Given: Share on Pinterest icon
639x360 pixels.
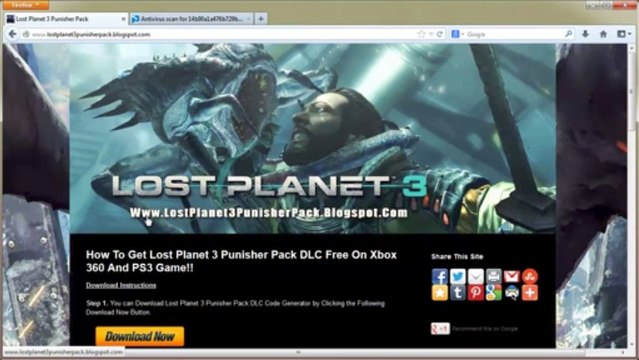Looking at the screenshot, I should (x=476, y=293).
